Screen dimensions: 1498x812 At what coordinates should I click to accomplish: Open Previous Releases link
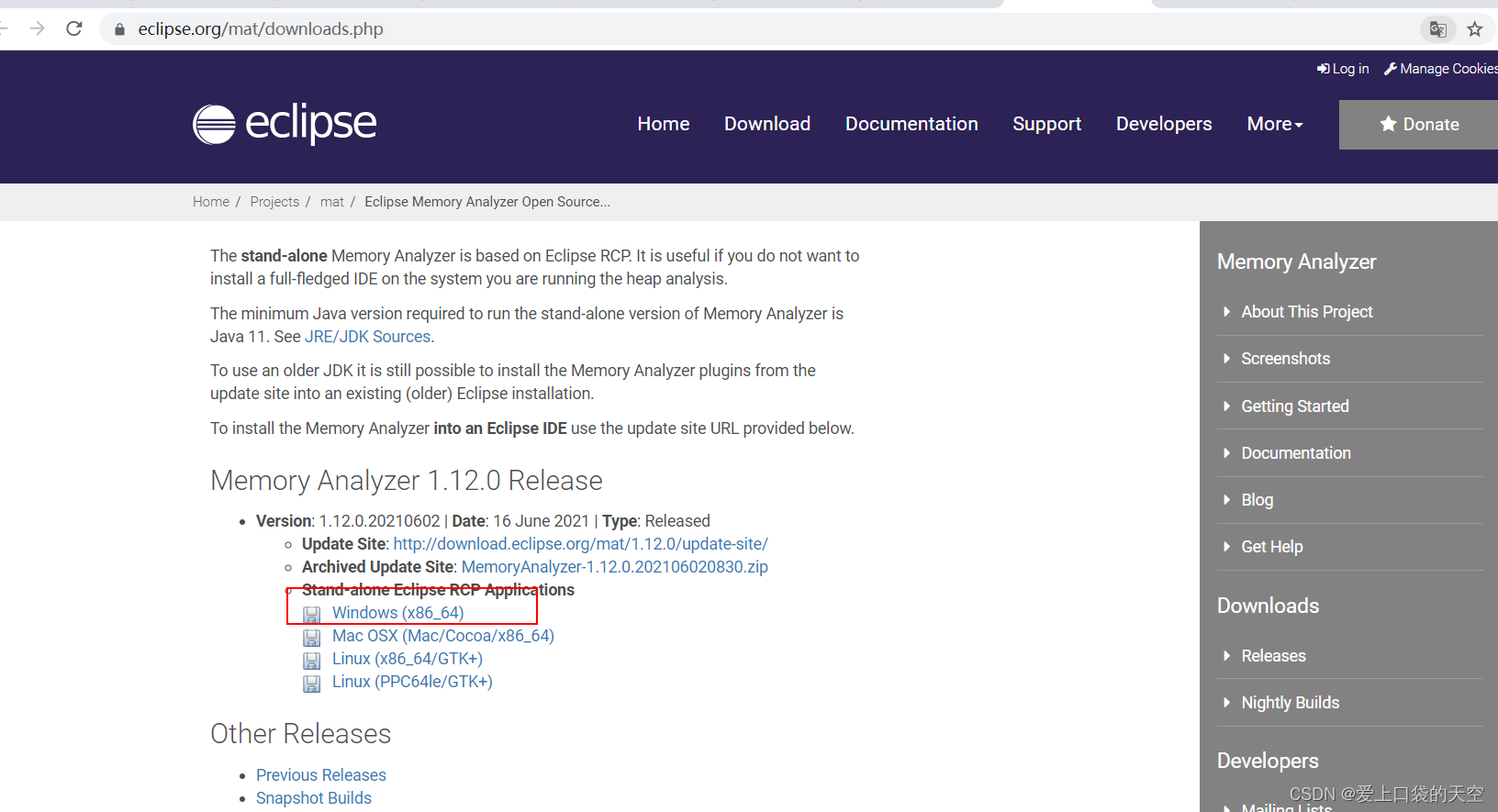pyautogui.click(x=320, y=775)
